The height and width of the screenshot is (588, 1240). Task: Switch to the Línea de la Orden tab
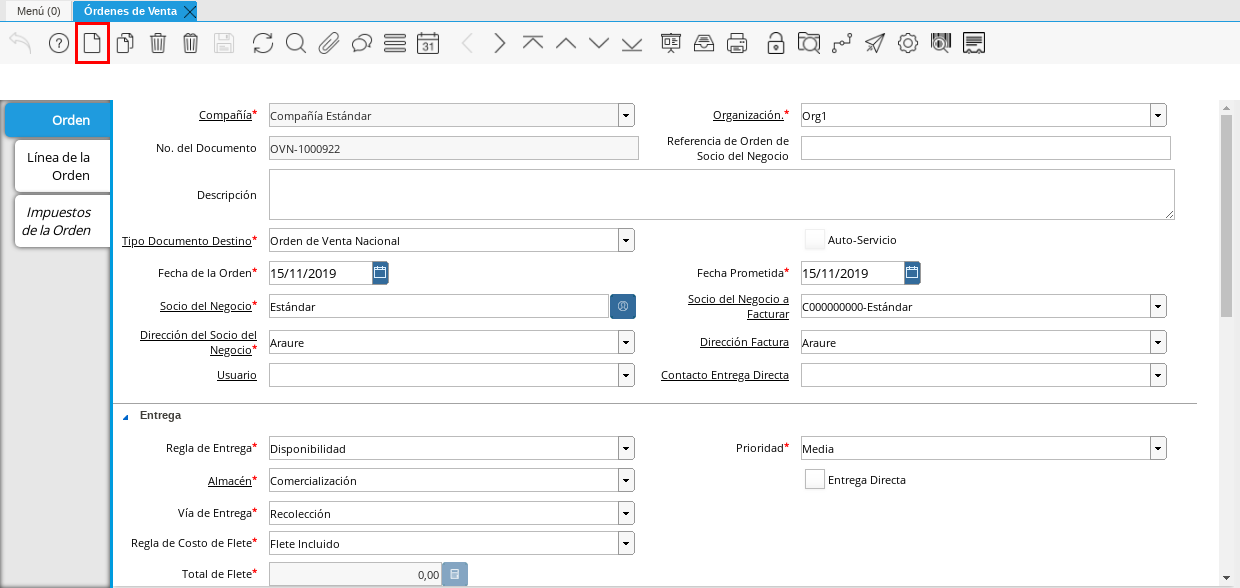62,166
